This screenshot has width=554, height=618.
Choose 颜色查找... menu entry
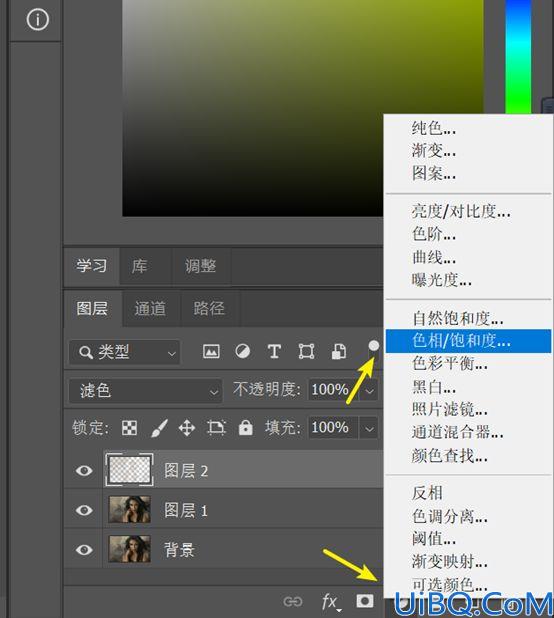tap(468, 456)
